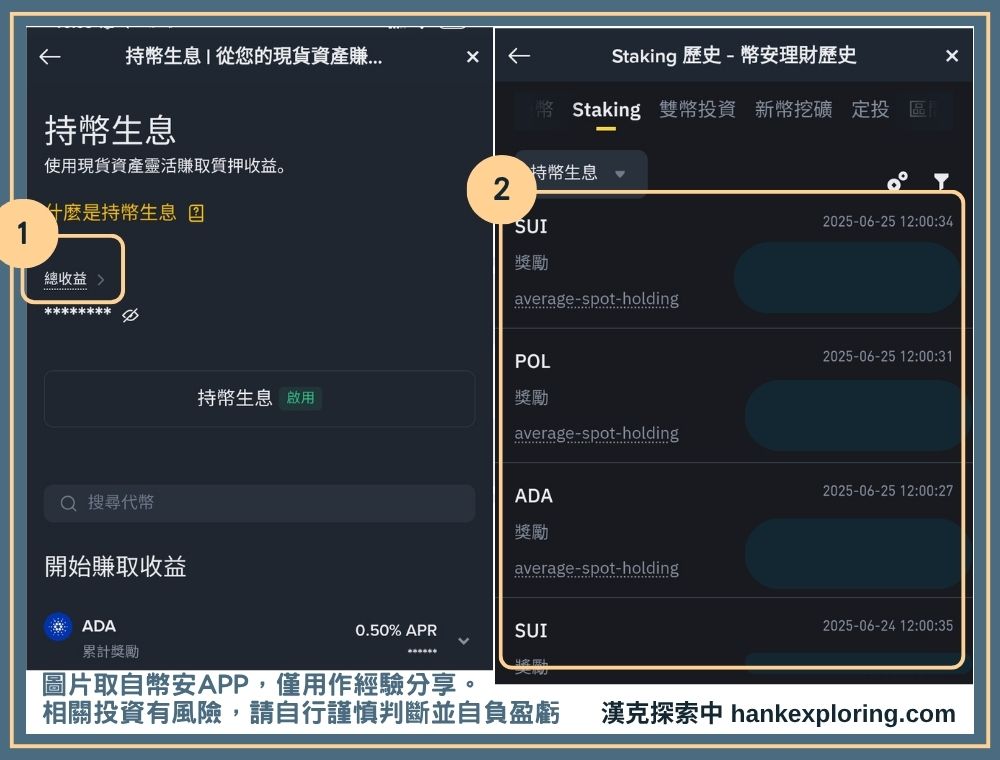Open the 什麼是持幣生息 help link
This screenshot has width=1000, height=760.
(x=111, y=212)
